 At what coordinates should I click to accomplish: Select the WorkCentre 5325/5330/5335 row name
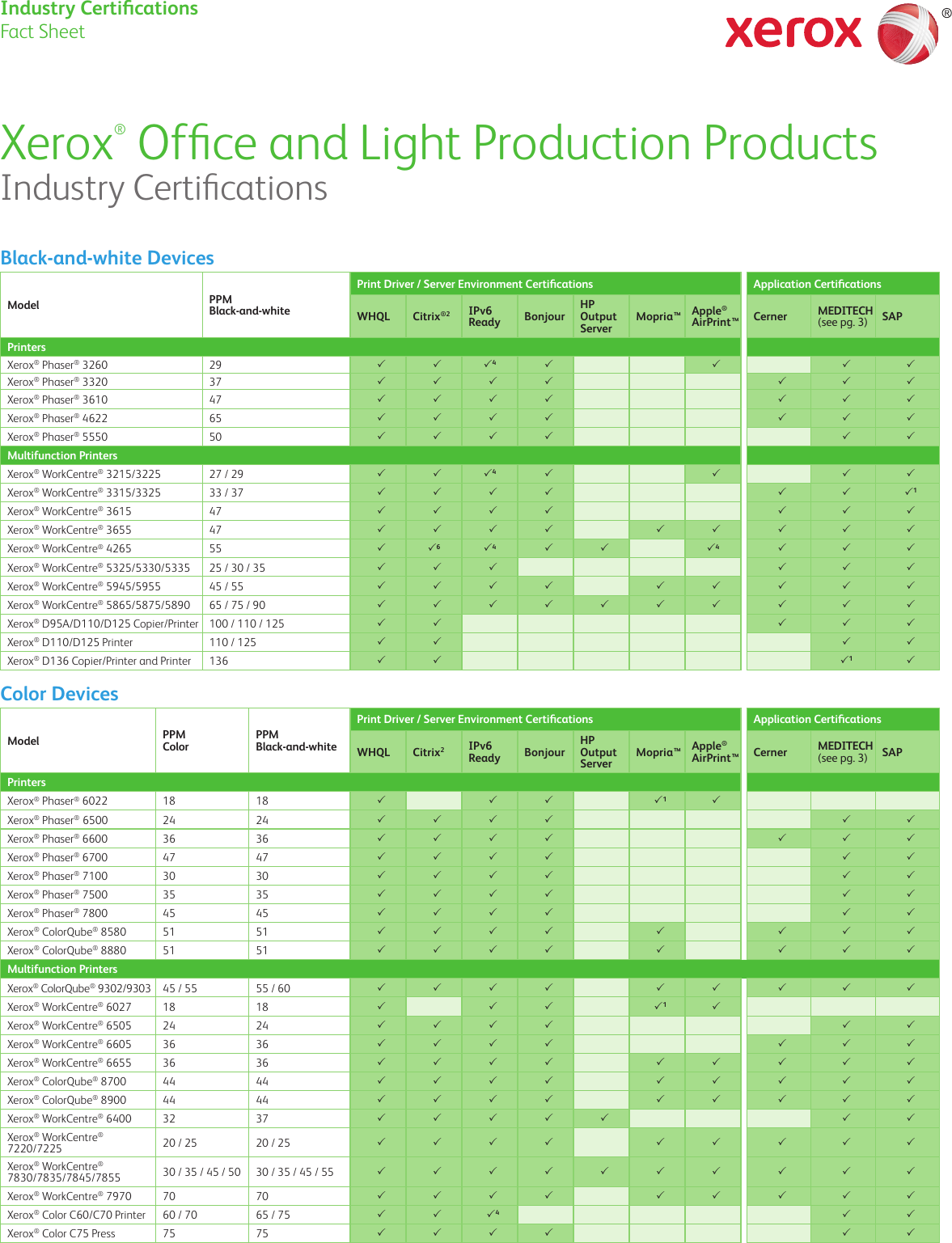[99, 568]
